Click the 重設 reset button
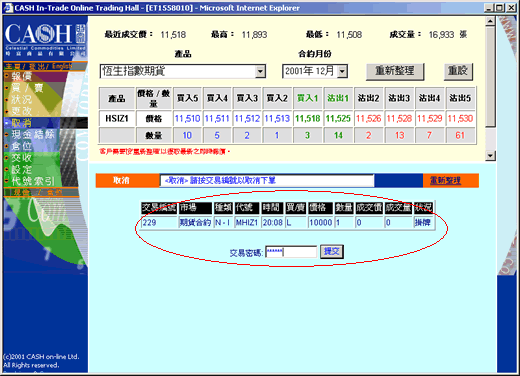This screenshot has height=376, width=520. coord(458,71)
